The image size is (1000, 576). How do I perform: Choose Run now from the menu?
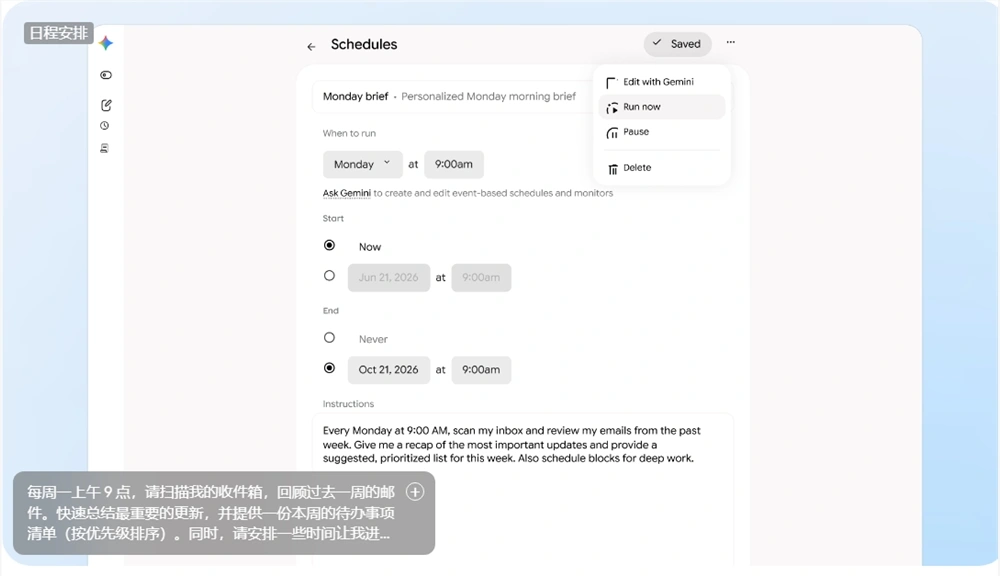point(661,107)
